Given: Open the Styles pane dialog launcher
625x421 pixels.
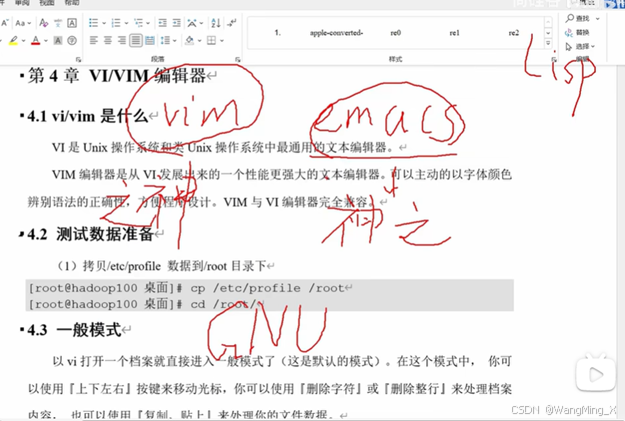Looking at the screenshot, I should click(x=554, y=59).
